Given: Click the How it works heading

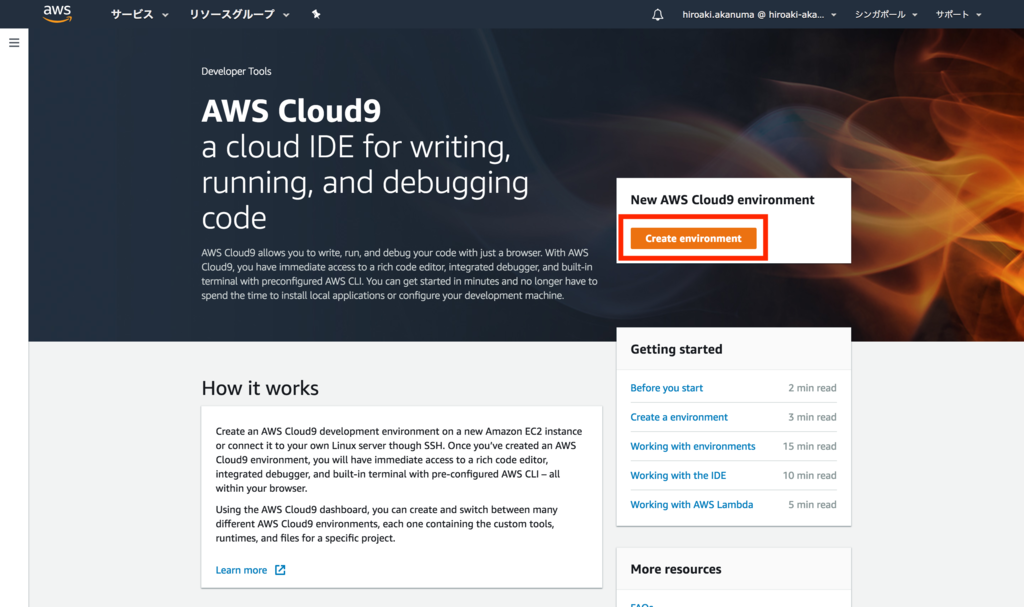Looking at the screenshot, I should point(260,388).
